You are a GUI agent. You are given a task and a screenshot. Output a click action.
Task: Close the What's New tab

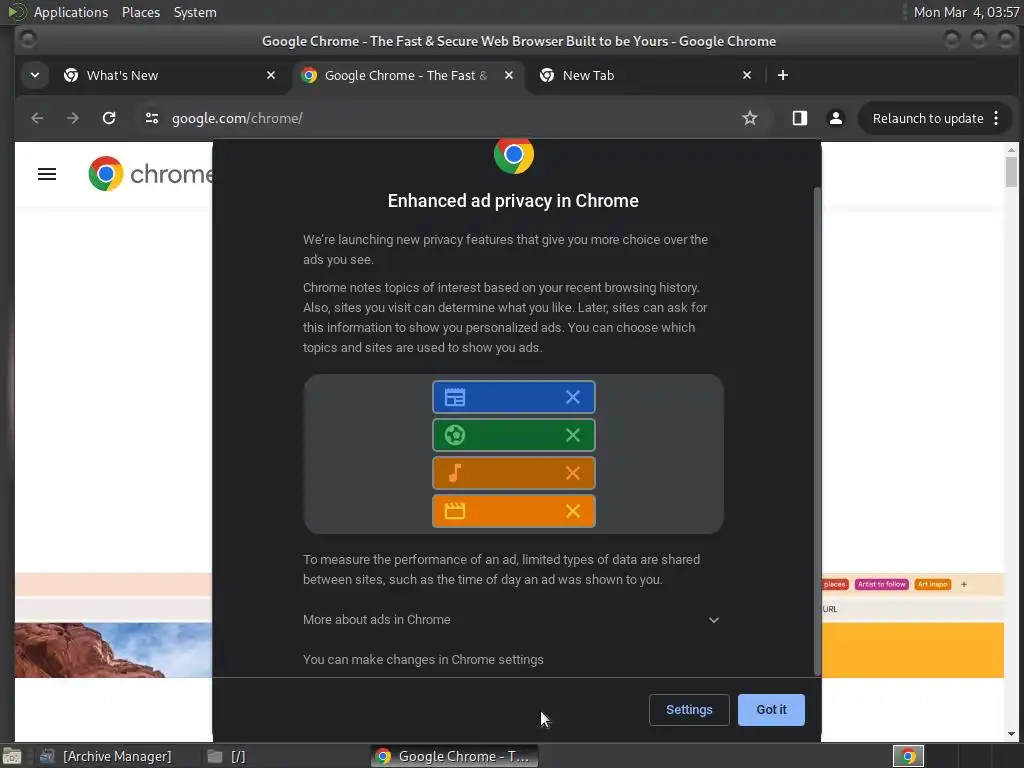pos(271,75)
